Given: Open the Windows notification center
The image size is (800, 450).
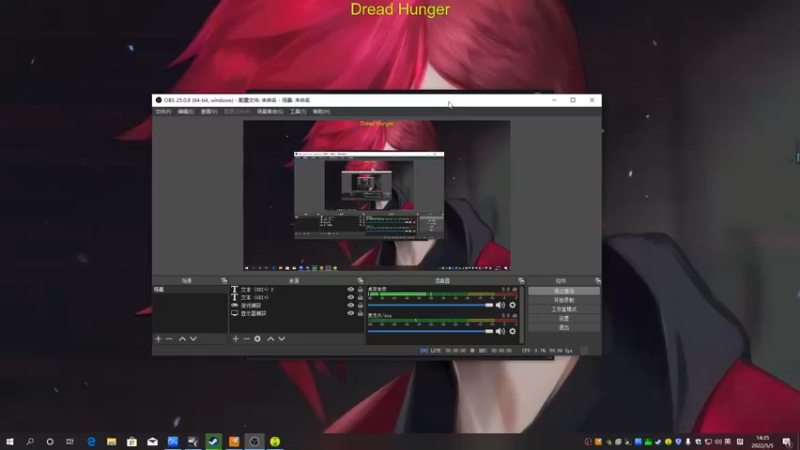Looking at the screenshot, I should click(787, 442).
